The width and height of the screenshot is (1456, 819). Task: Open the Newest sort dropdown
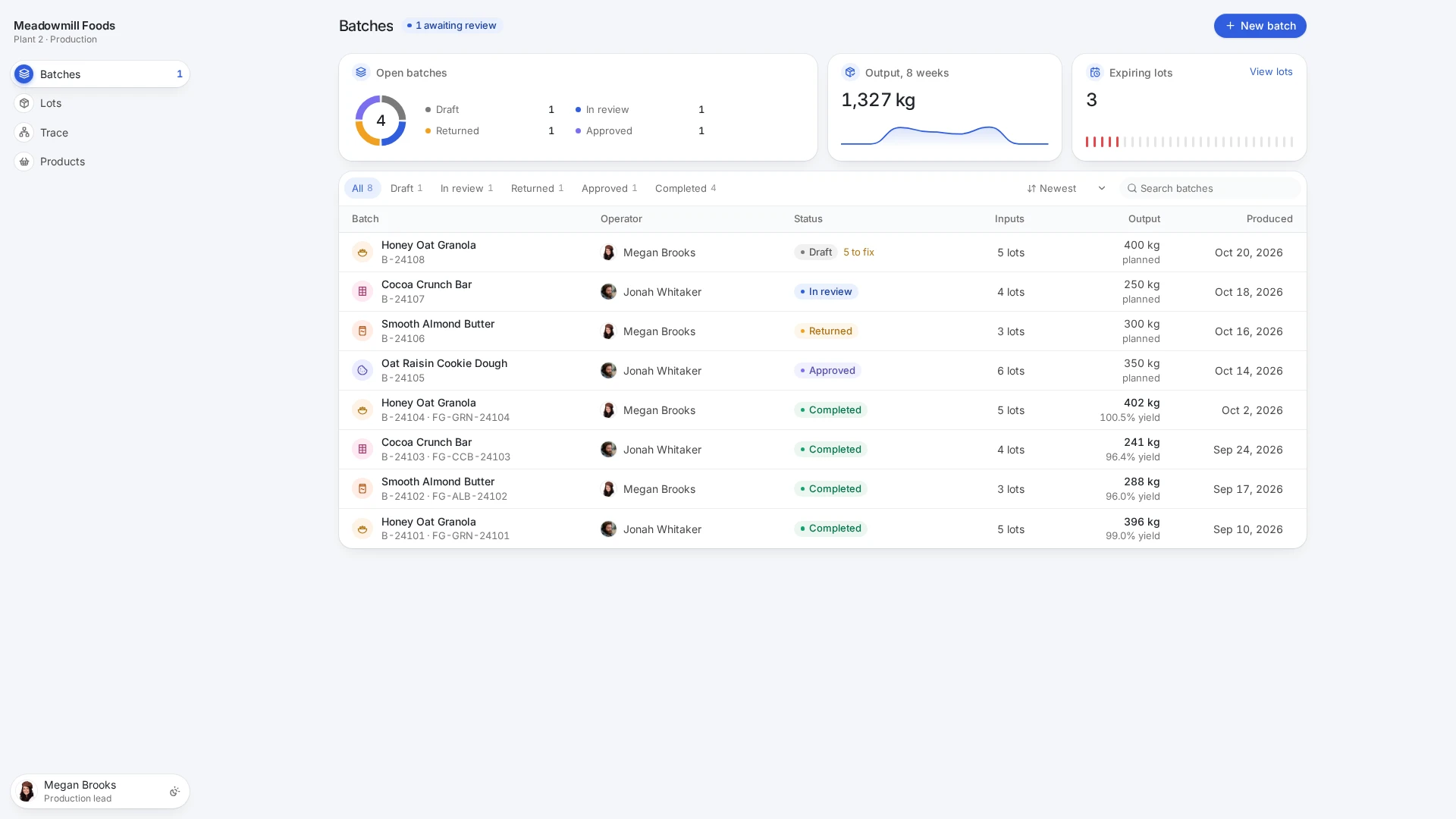pos(1066,188)
